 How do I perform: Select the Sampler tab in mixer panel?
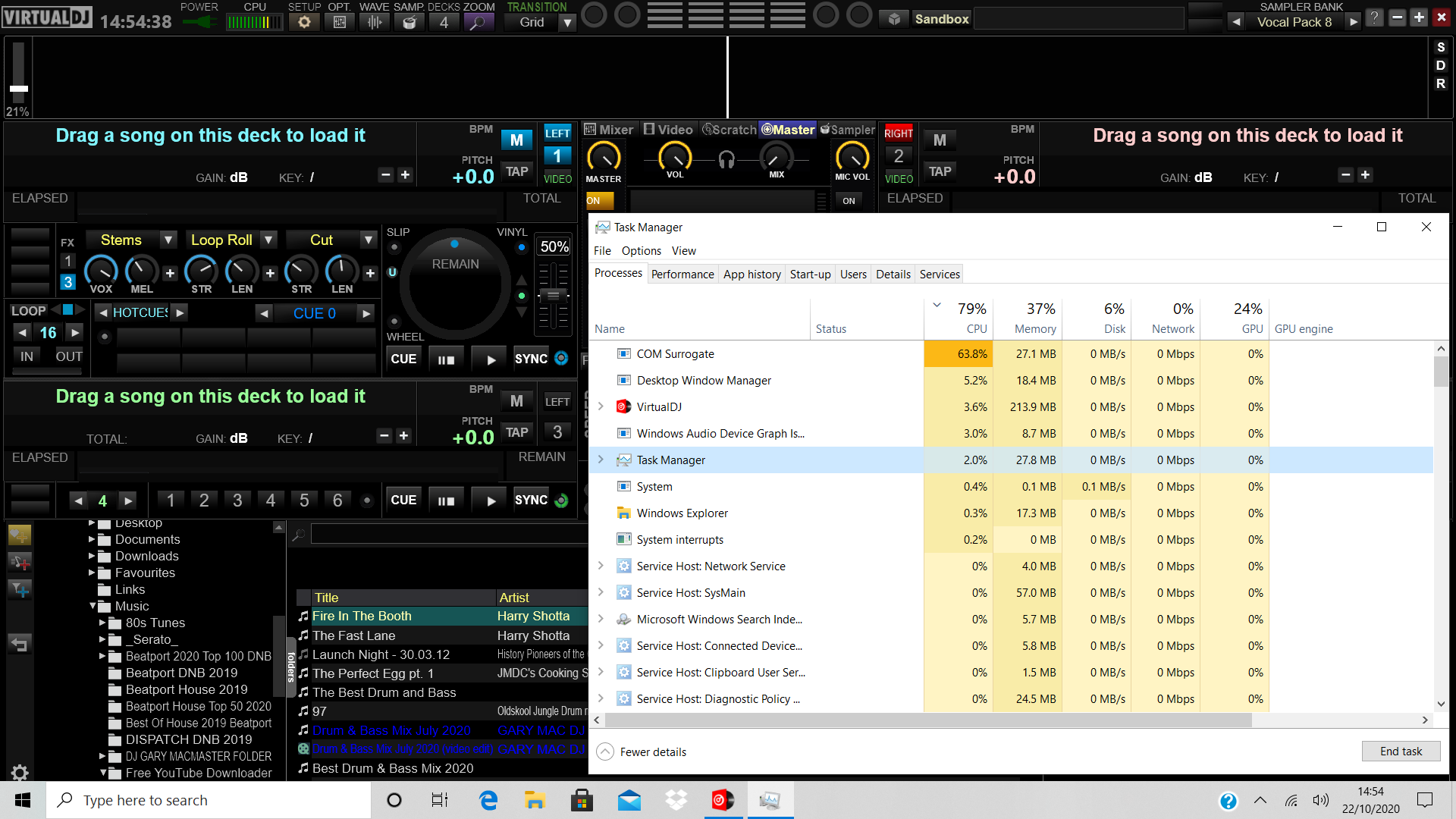847,130
